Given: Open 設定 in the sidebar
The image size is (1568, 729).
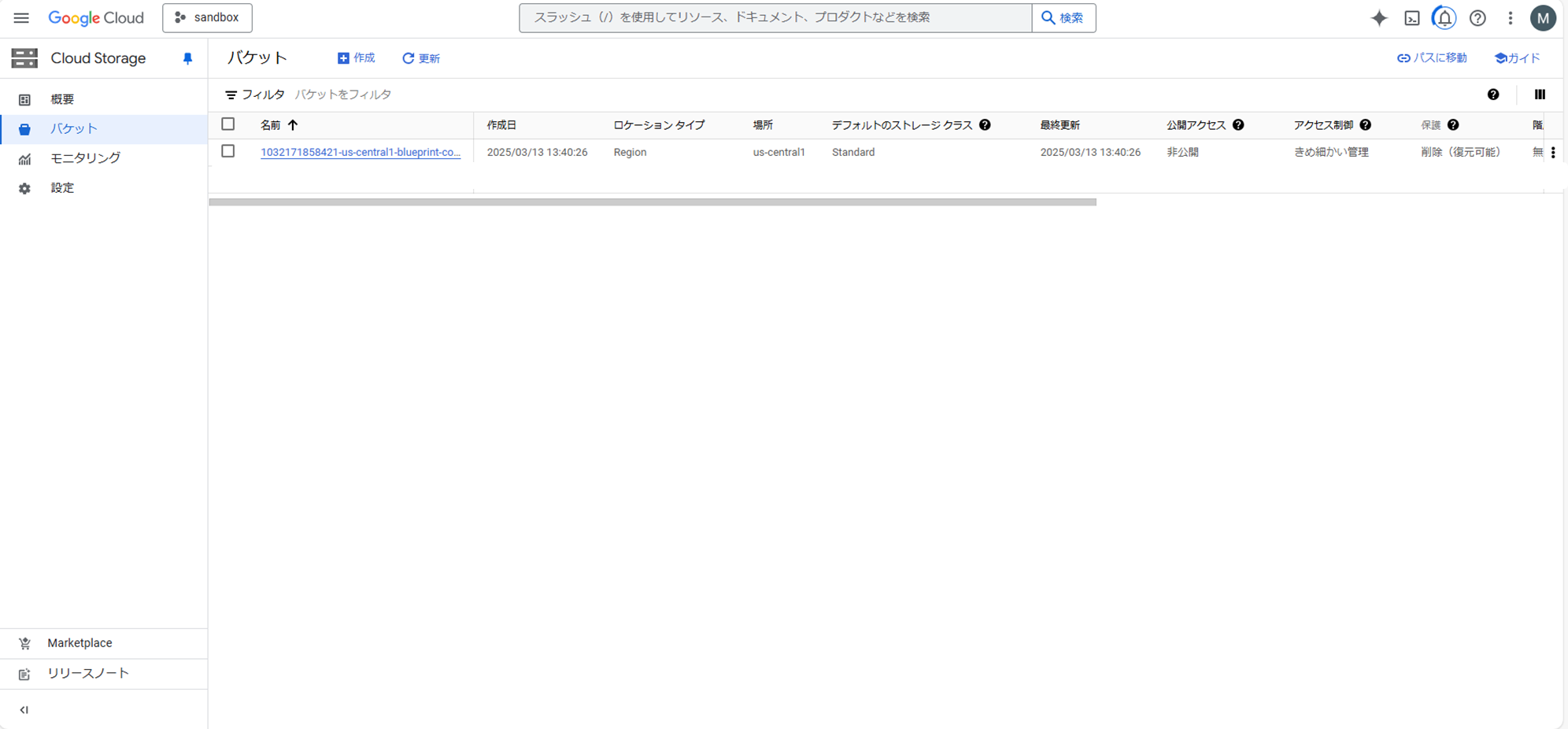Looking at the screenshot, I should pos(104,188).
